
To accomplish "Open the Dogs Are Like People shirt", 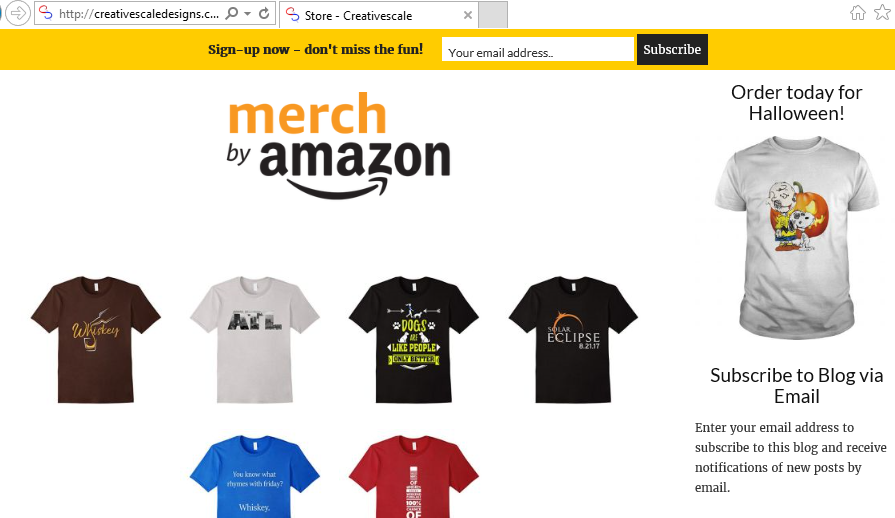I will (414, 340).
